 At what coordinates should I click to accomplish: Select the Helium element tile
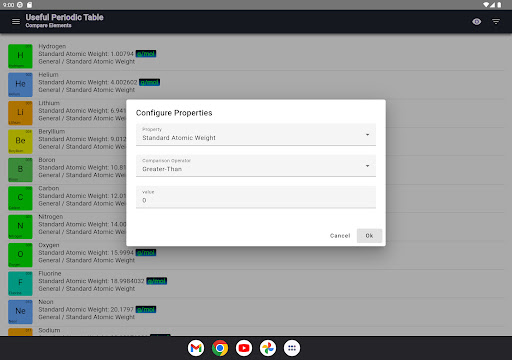(20, 84)
